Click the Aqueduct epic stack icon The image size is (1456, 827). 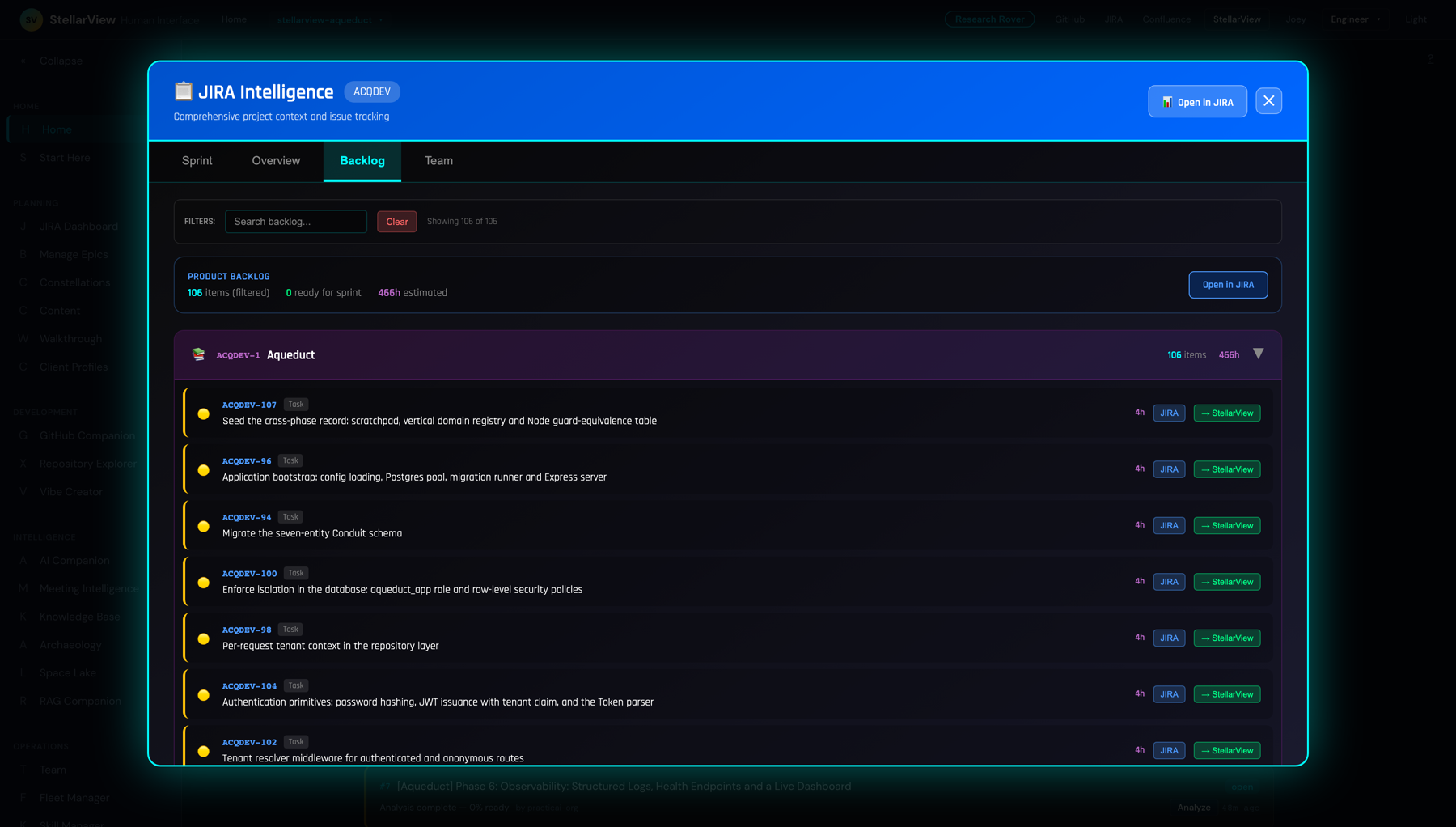pyautogui.click(x=198, y=354)
